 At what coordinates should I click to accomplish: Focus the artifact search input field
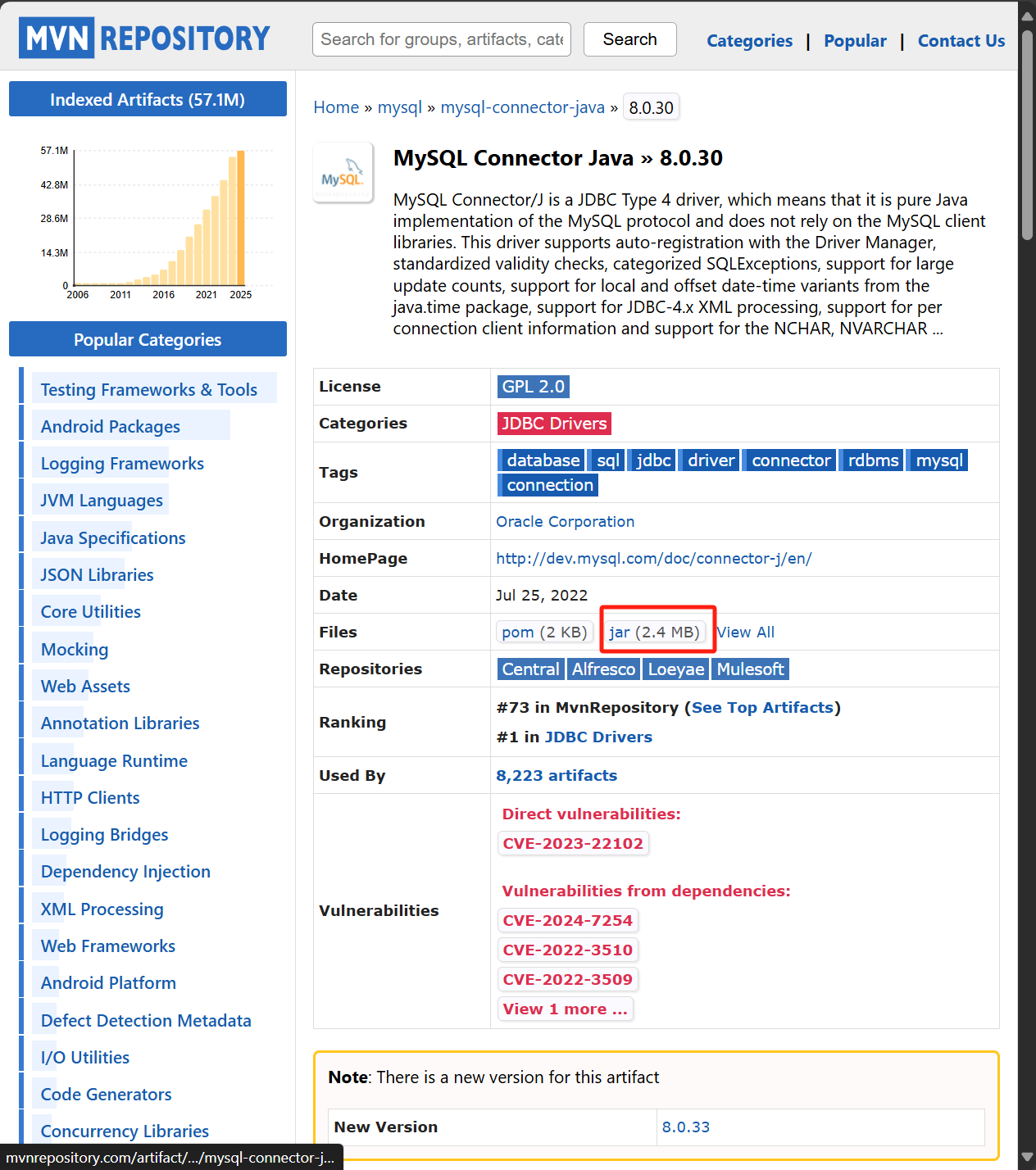tap(442, 39)
